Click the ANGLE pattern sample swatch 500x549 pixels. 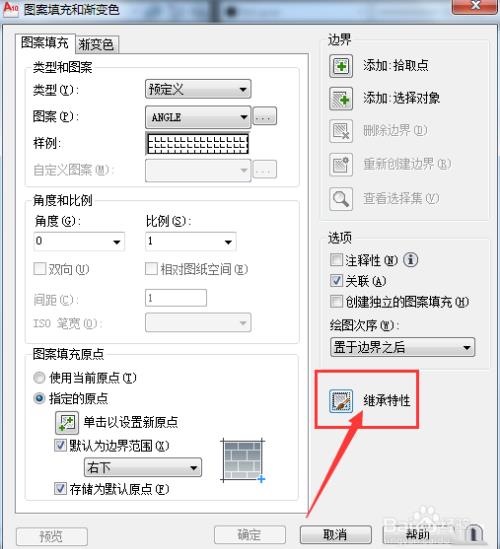coord(198,144)
